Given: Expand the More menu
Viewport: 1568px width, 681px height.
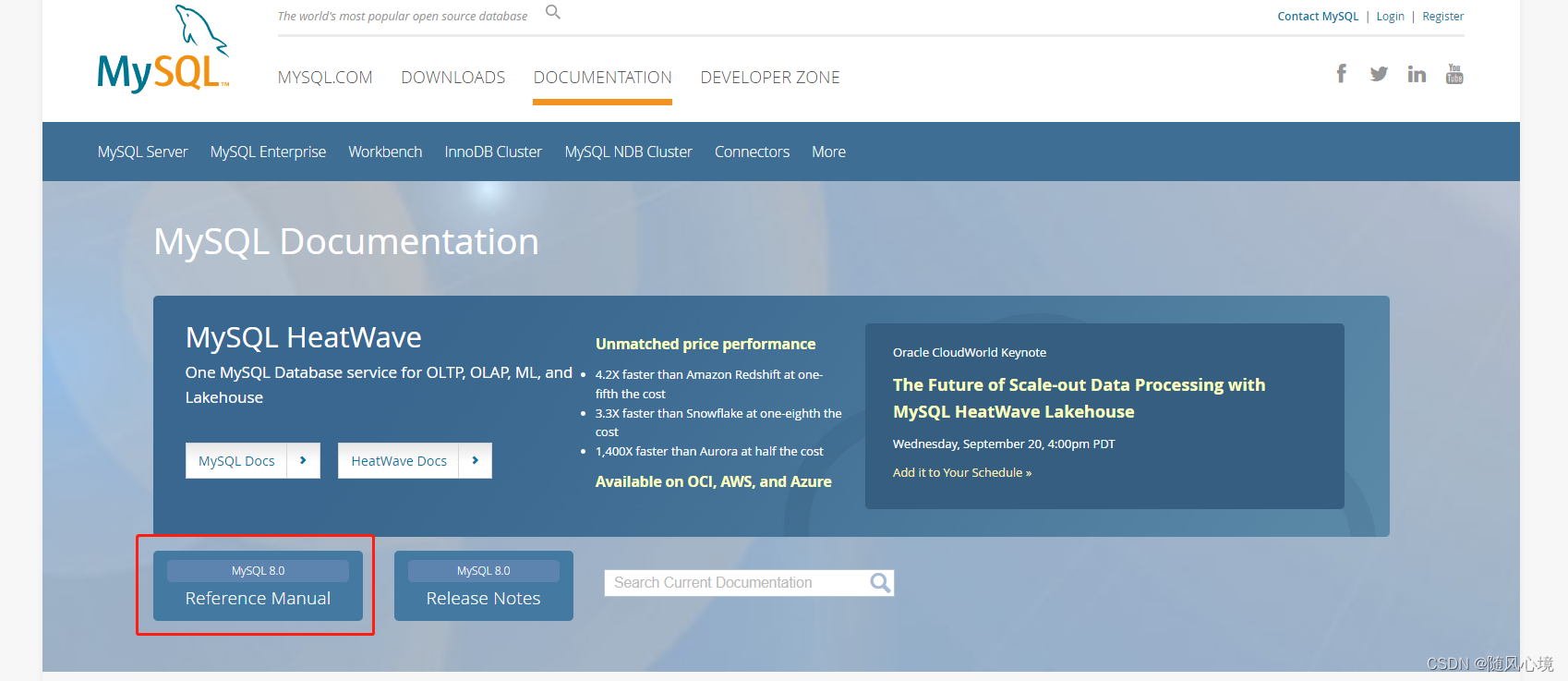Looking at the screenshot, I should tap(828, 152).
